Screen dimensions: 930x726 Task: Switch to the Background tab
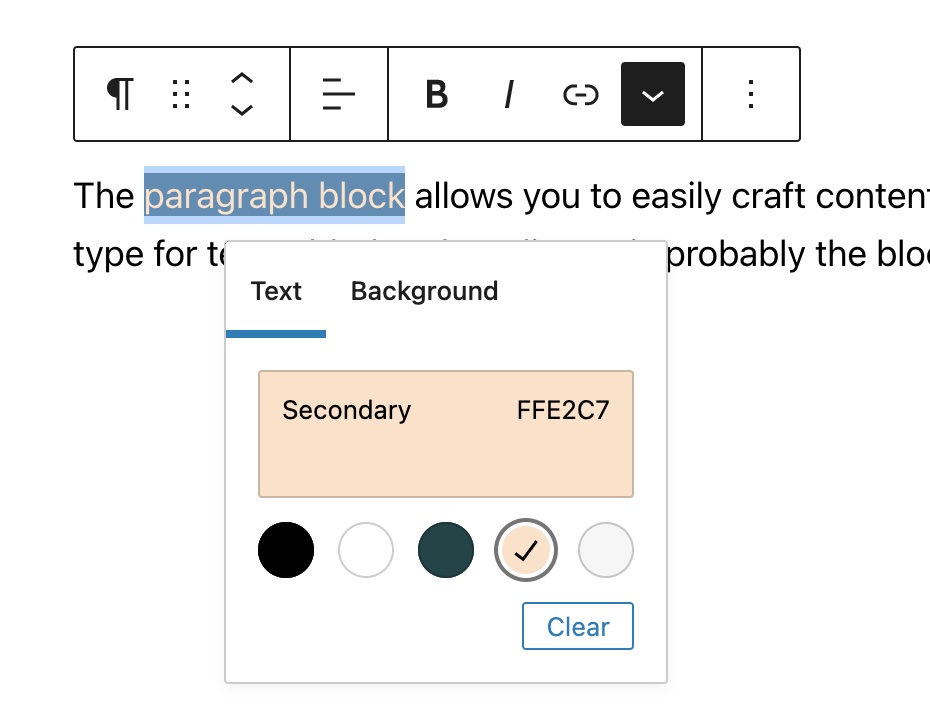click(423, 291)
